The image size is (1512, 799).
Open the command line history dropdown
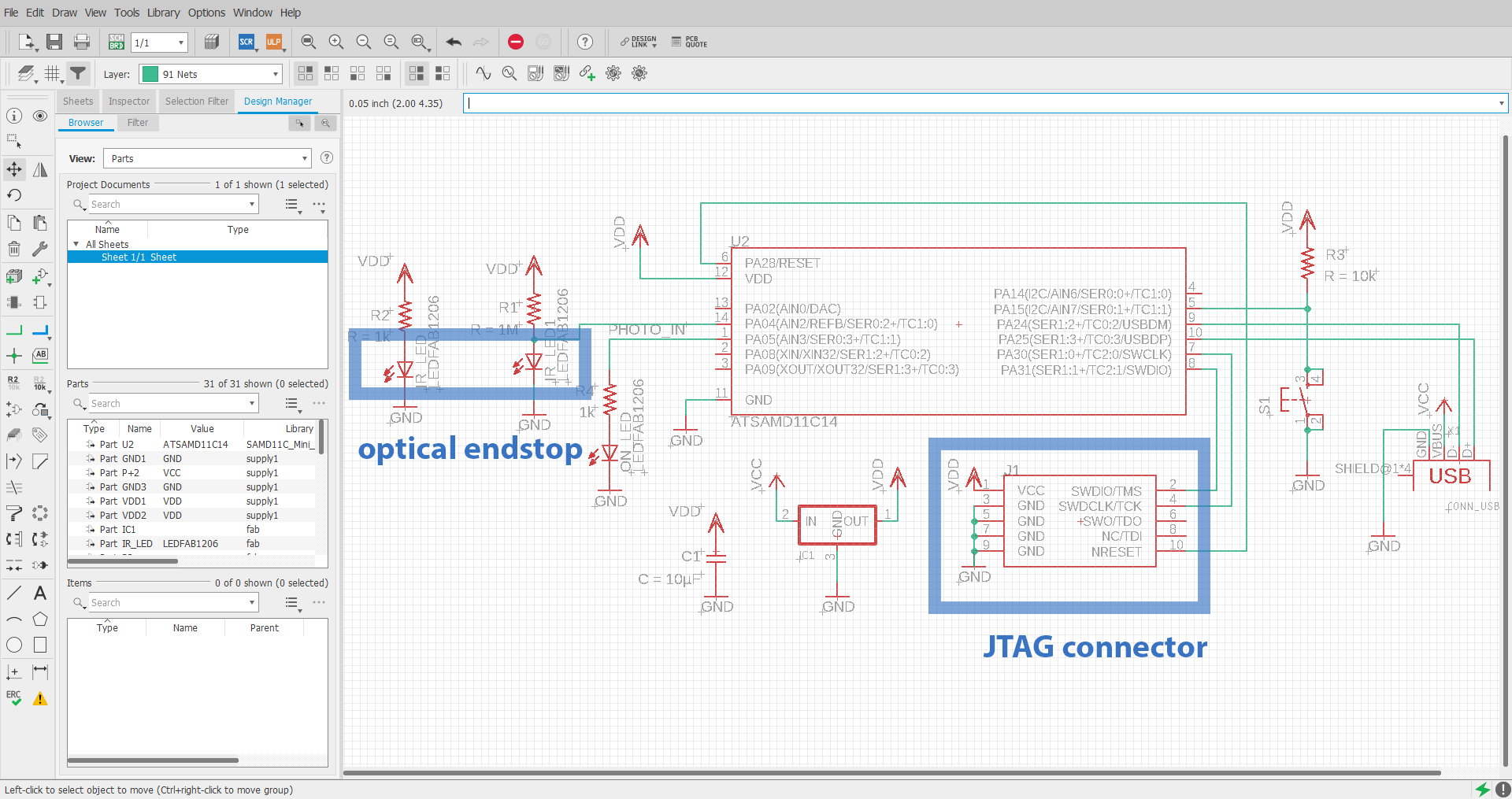click(x=1501, y=103)
